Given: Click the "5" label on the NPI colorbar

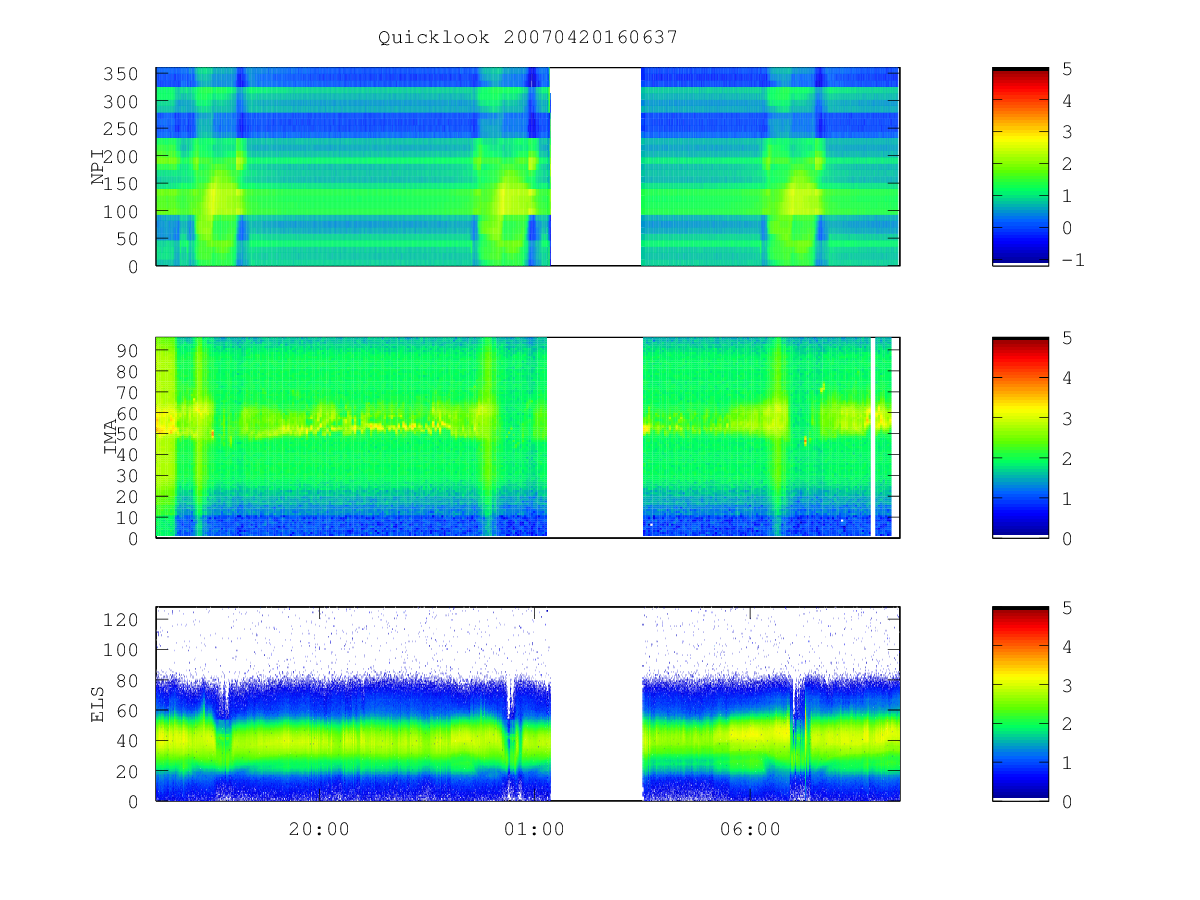Looking at the screenshot, I should (1067, 68).
